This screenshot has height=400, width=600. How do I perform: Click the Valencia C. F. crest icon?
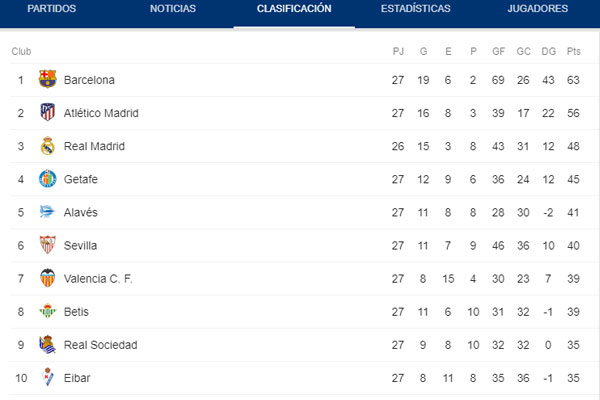[47, 279]
